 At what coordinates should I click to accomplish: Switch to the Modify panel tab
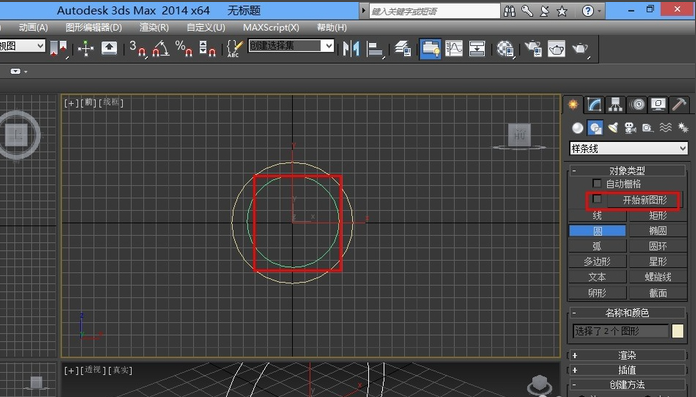594,104
